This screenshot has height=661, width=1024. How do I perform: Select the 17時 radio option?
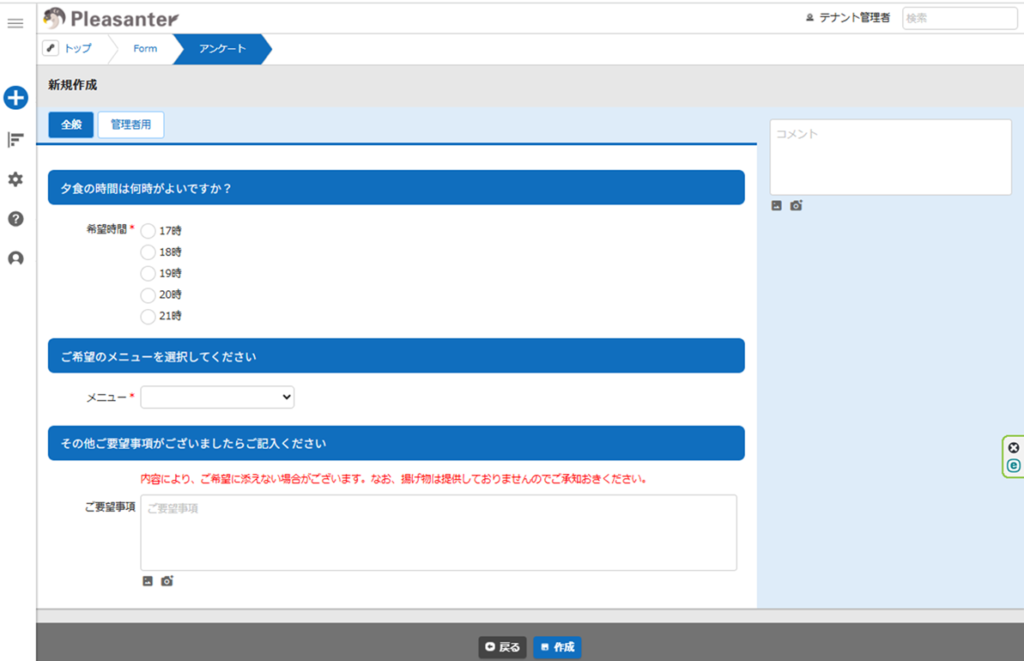tap(148, 230)
